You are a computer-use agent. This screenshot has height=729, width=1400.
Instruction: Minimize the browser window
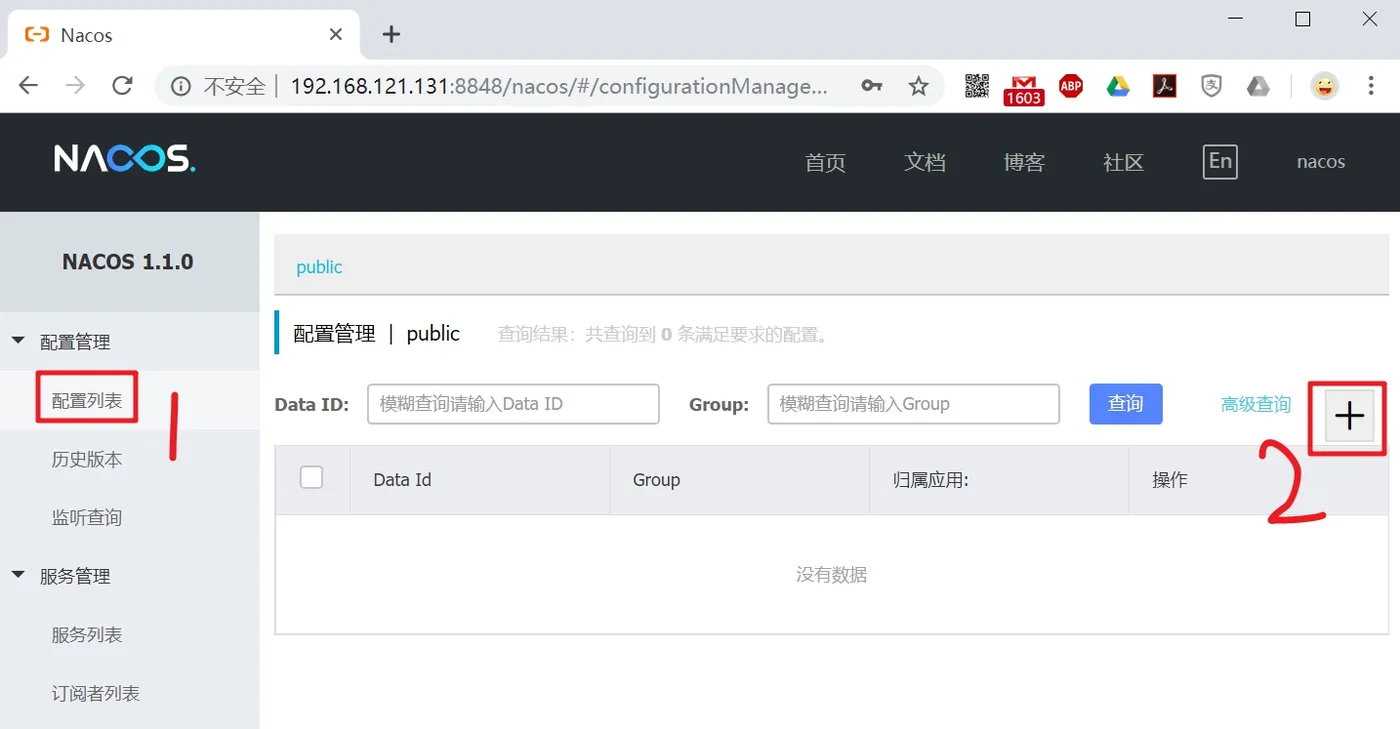pyautogui.click(x=1237, y=19)
